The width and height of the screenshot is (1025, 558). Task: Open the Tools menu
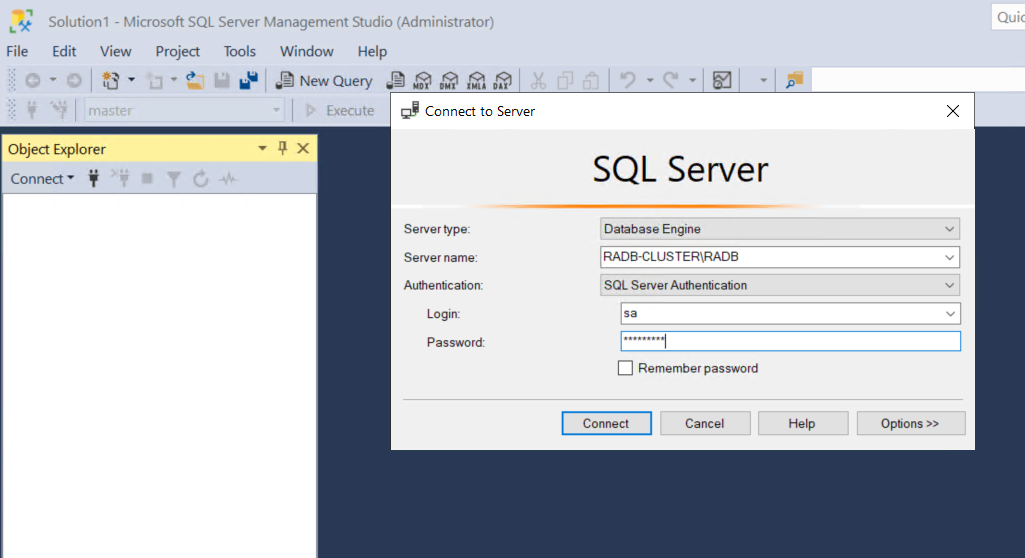(240, 51)
